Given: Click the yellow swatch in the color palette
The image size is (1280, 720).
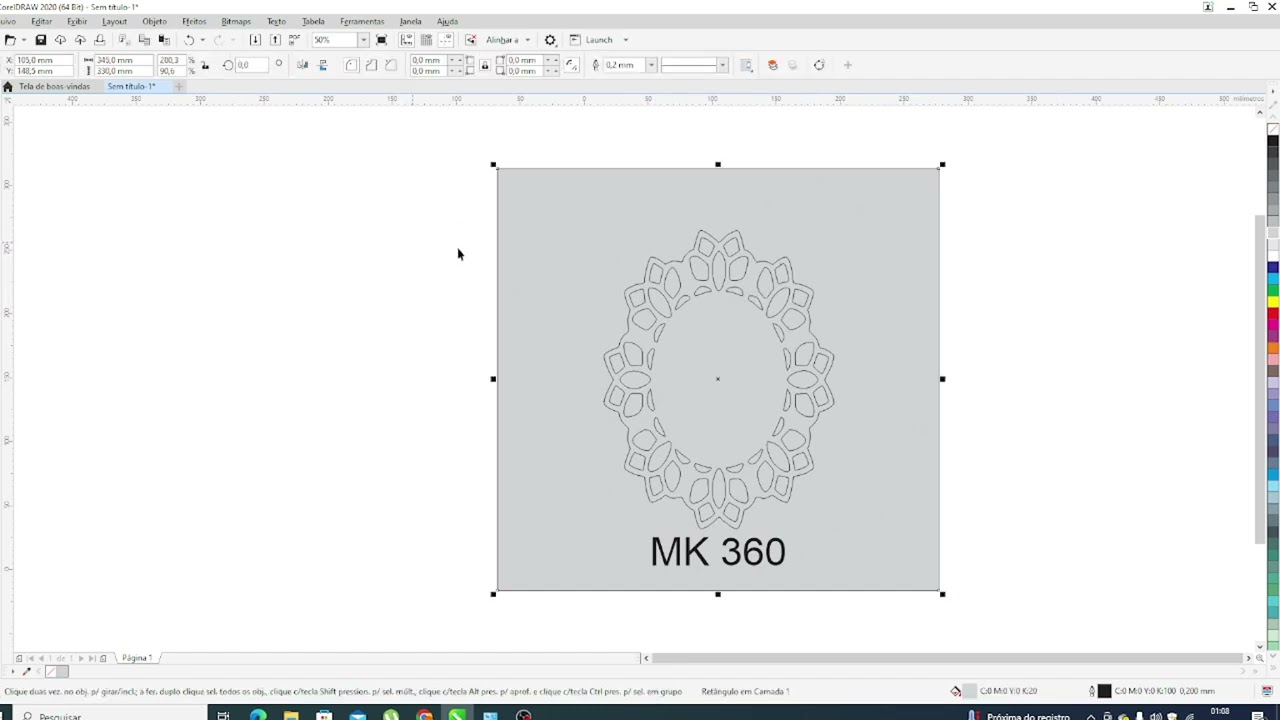Looking at the screenshot, I should [1273, 302].
